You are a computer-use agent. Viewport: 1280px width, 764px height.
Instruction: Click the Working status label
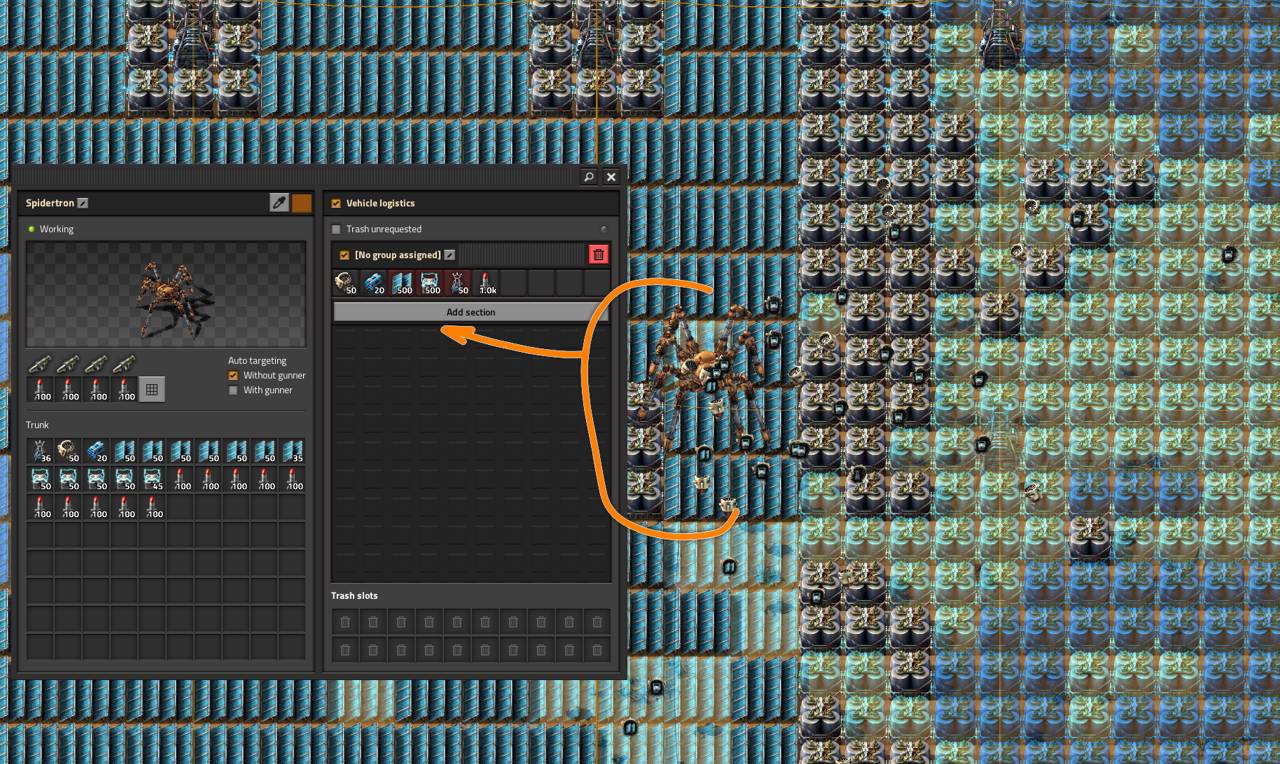pyautogui.click(x=57, y=229)
